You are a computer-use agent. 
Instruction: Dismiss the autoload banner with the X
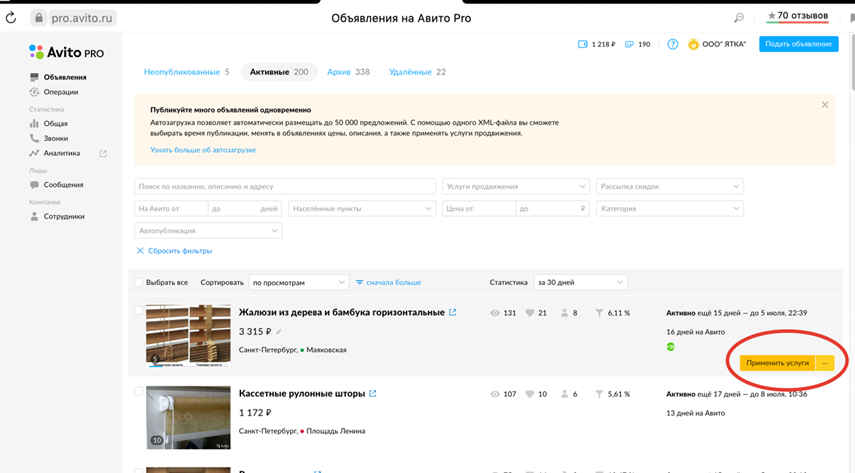(x=824, y=105)
